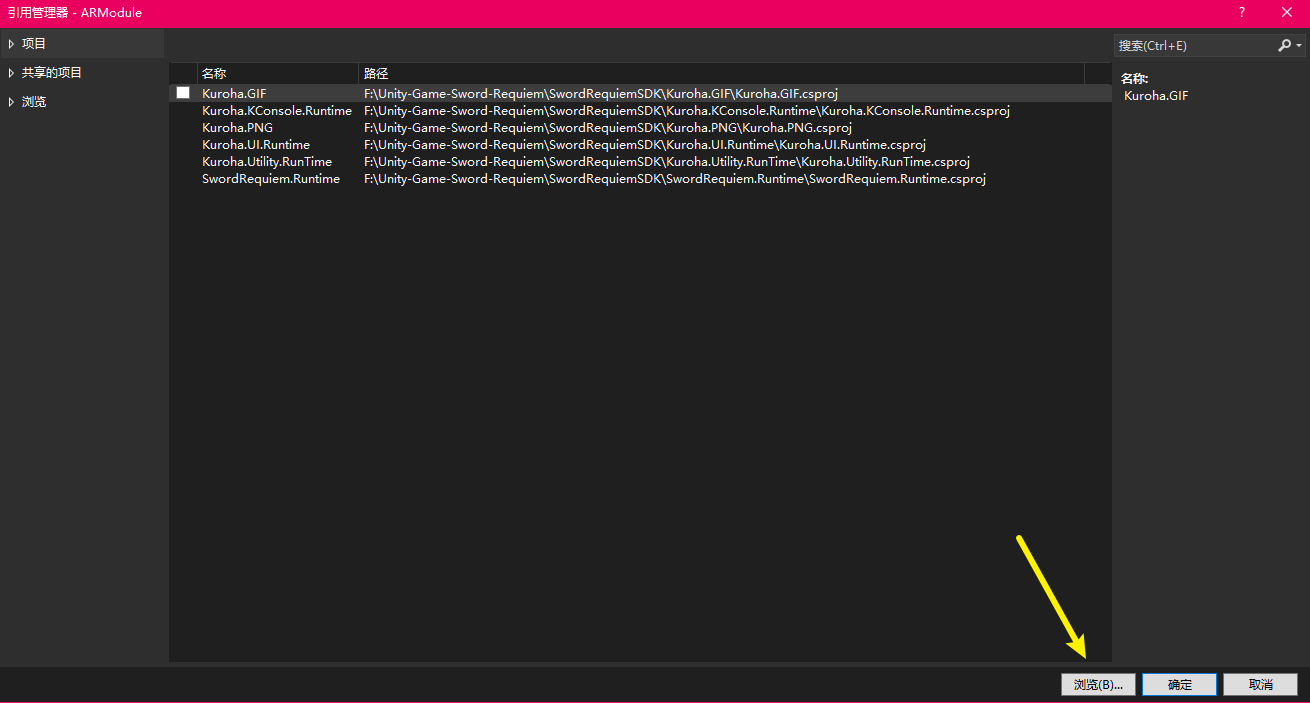Expand the 项目 tree arrow
The height and width of the screenshot is (703, 1310).
(11, 44)
